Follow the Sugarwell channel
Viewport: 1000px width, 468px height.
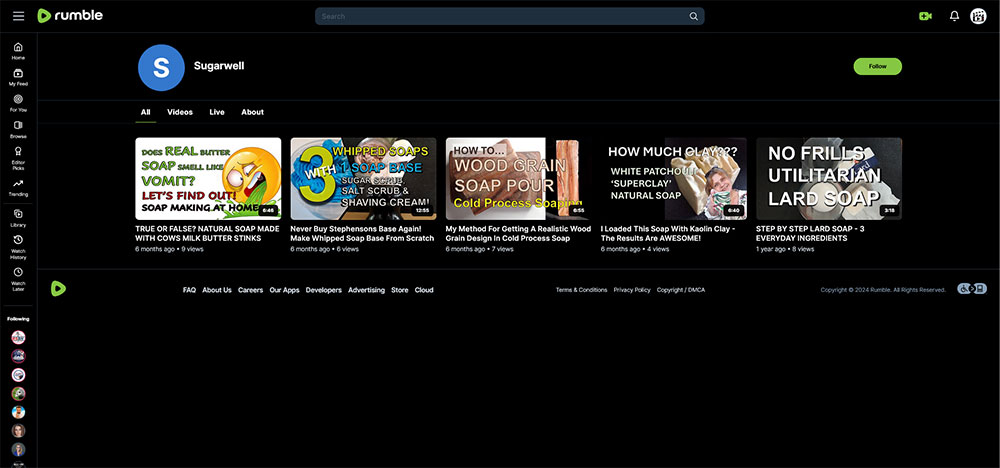pyautogui.click(x=878, y=66)
